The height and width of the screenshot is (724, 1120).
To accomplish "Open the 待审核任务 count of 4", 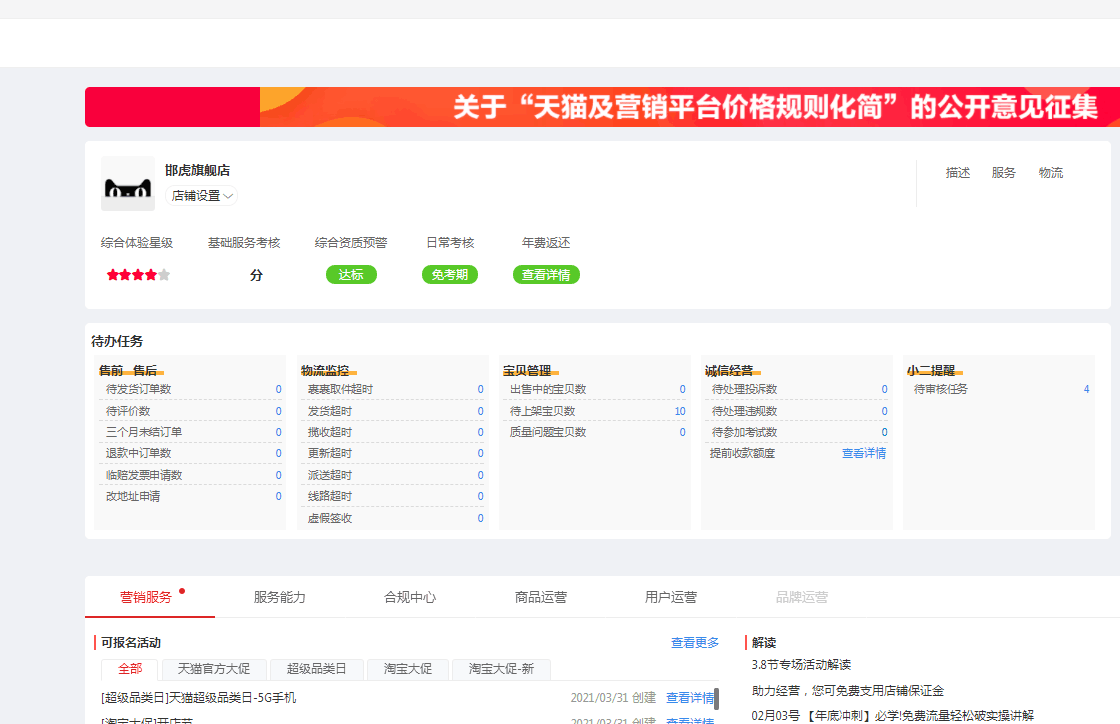I will point(1086,389).
